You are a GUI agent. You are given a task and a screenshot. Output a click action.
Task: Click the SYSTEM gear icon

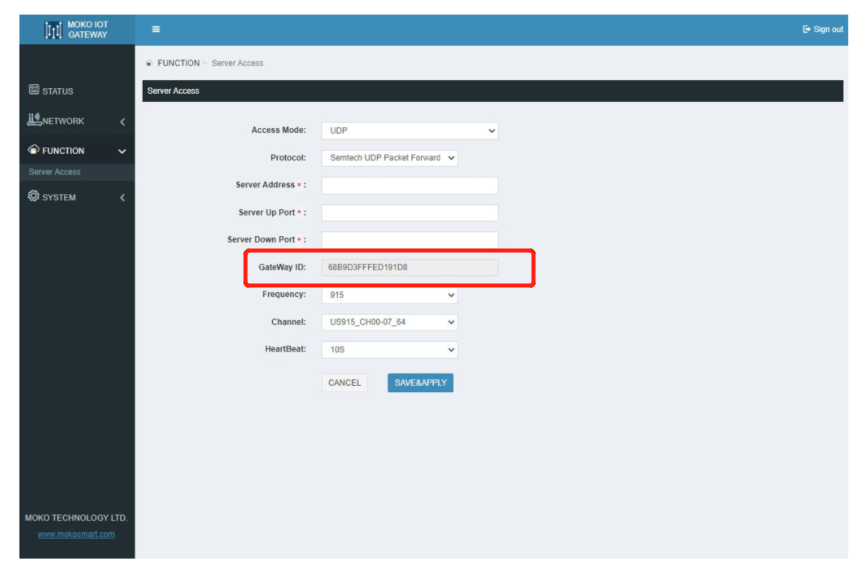(x=33, y=197)
